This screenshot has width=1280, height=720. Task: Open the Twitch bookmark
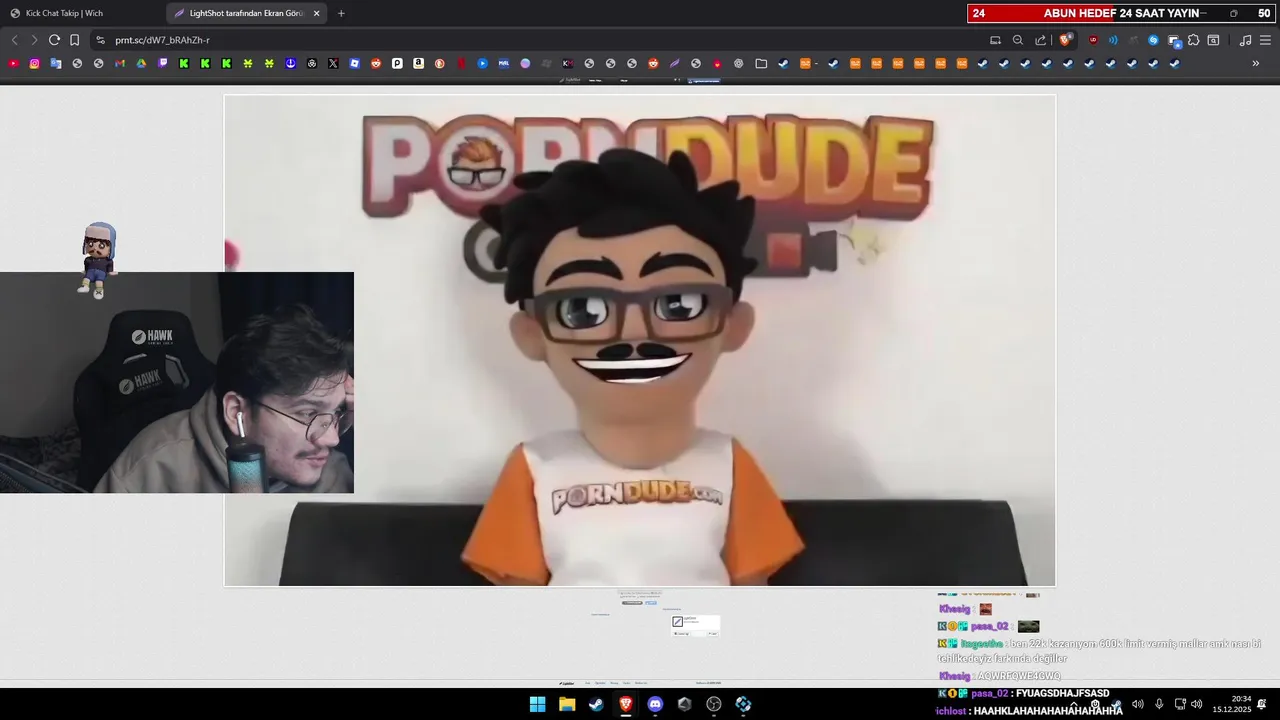tap(163, 63)
